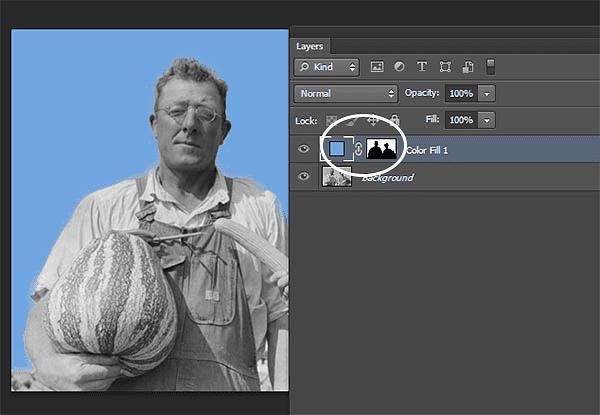
Task: Toggle the layer filtering switch
Action: click(490, 67)
